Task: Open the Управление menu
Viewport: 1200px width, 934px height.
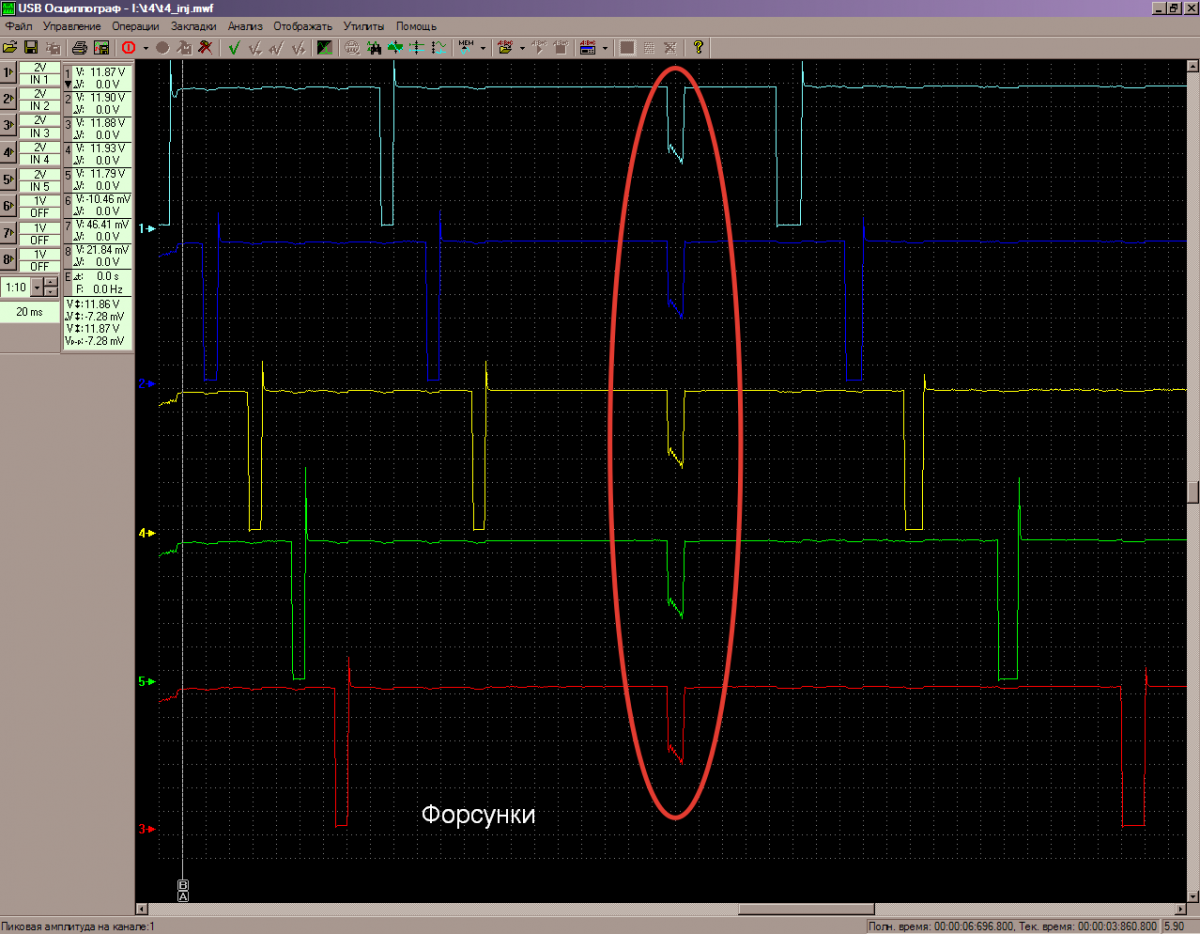Action: (73, 25)
